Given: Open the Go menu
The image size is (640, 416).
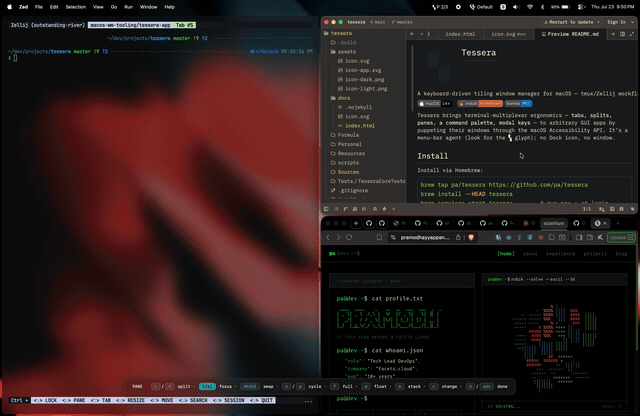Looking at the screenshot, I should pyautogui.click(x=114, y=7).
